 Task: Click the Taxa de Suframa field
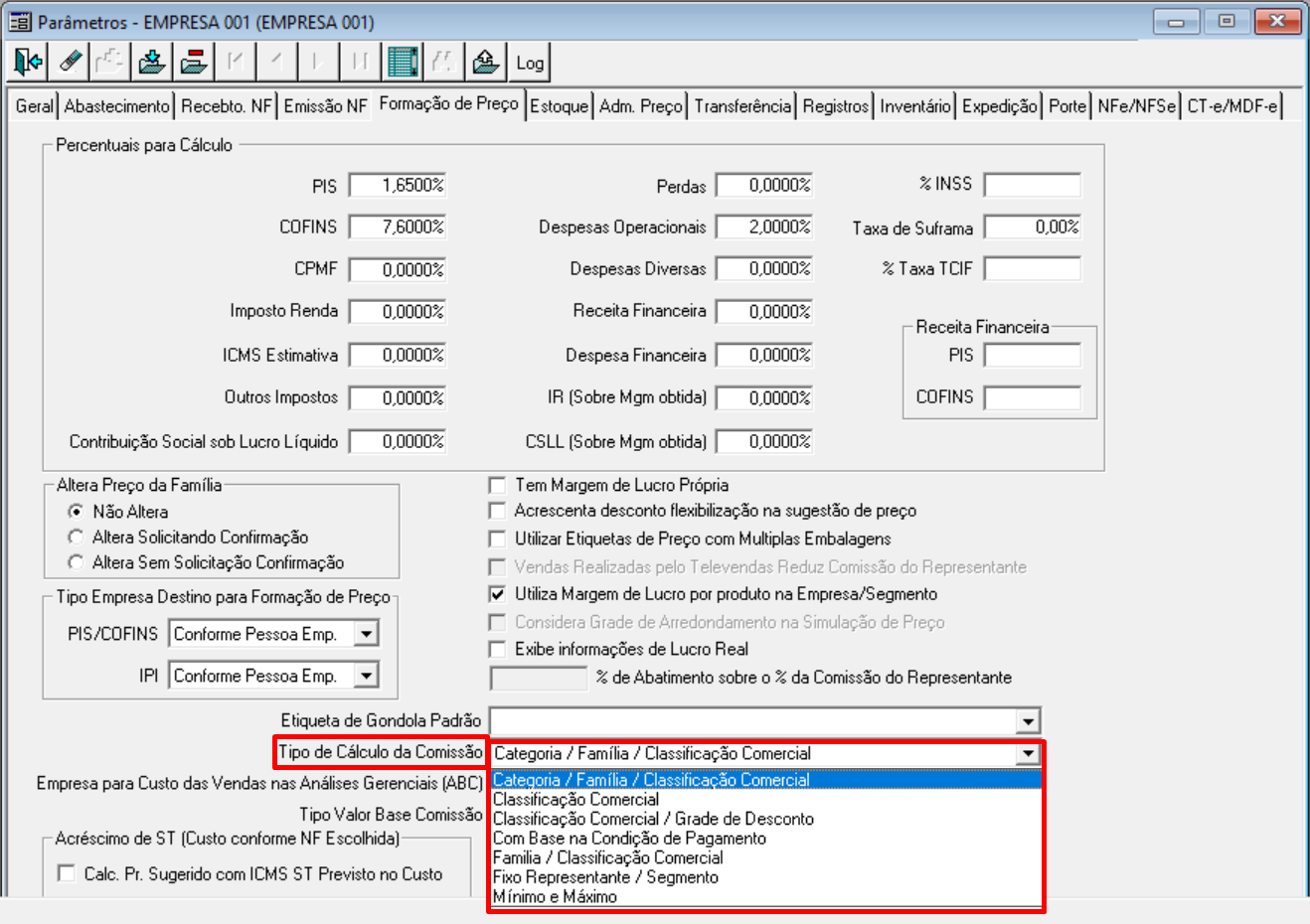click(x=1032, y=227)
